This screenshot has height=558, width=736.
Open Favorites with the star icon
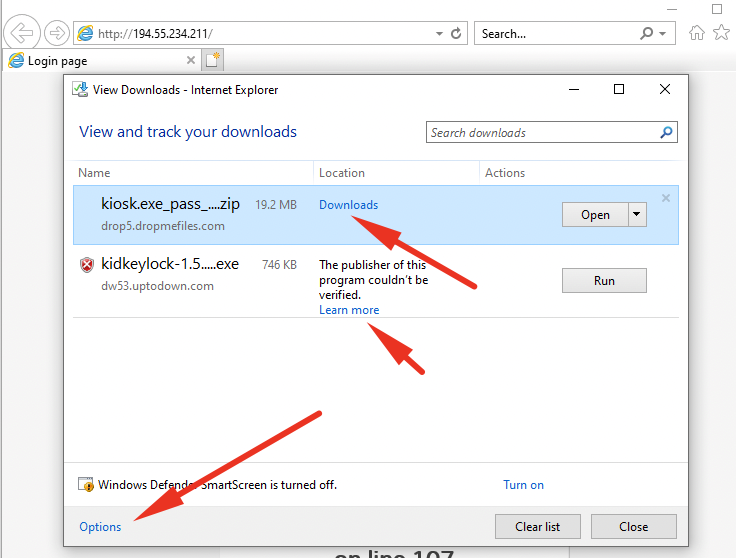721,33
